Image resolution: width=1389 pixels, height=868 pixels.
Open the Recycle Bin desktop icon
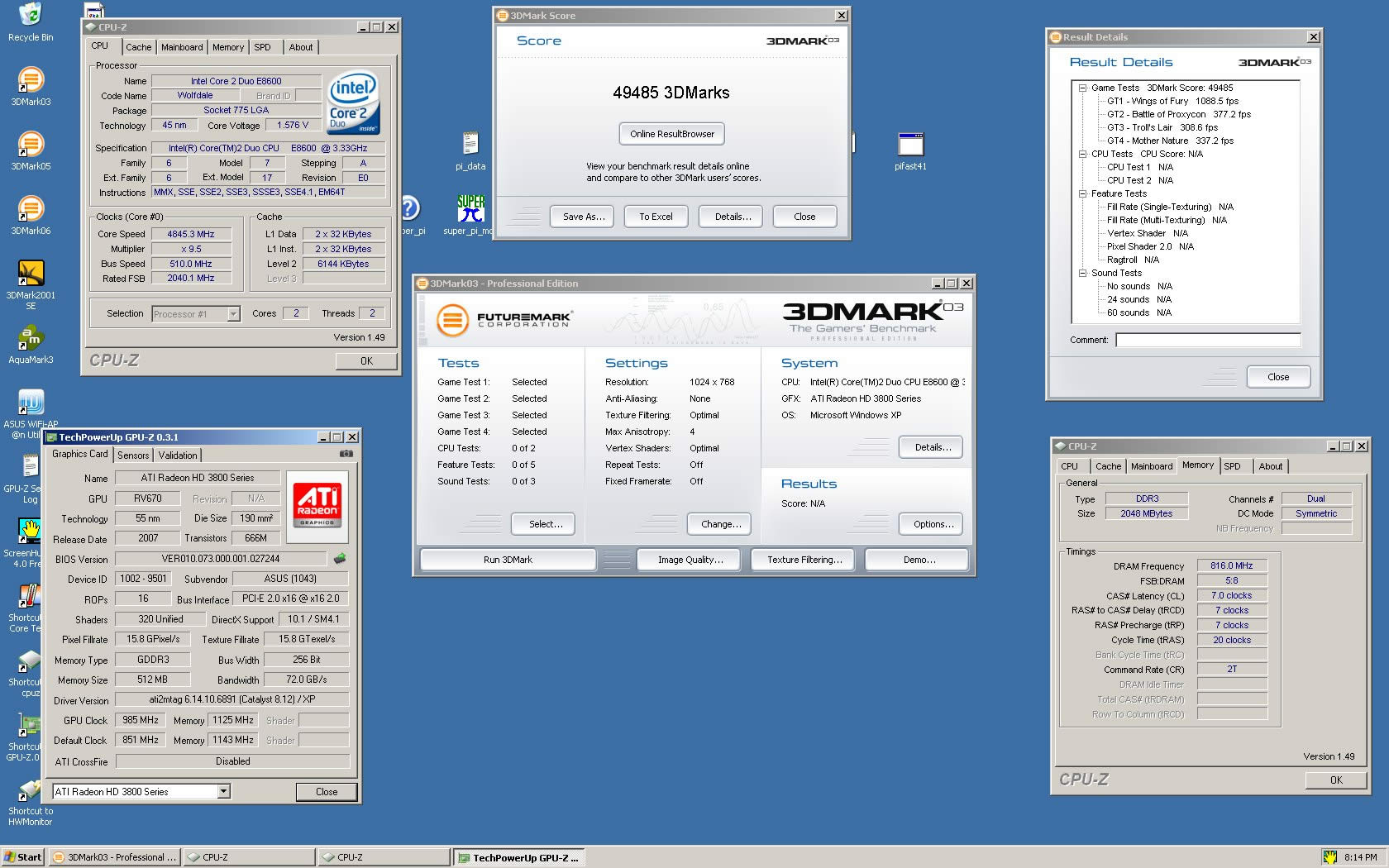click(x=31, y=22)
